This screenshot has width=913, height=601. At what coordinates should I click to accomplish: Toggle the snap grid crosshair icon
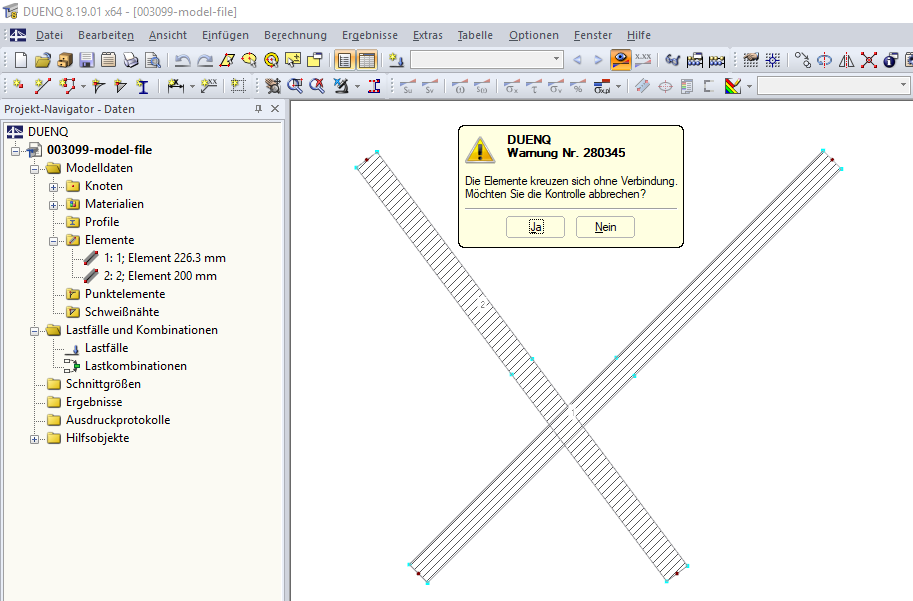773,60
